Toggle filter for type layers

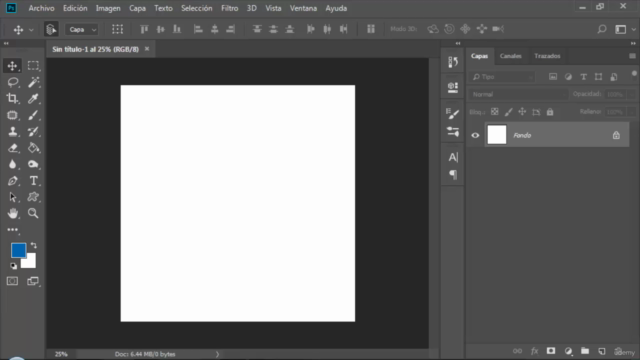(583, 77)
